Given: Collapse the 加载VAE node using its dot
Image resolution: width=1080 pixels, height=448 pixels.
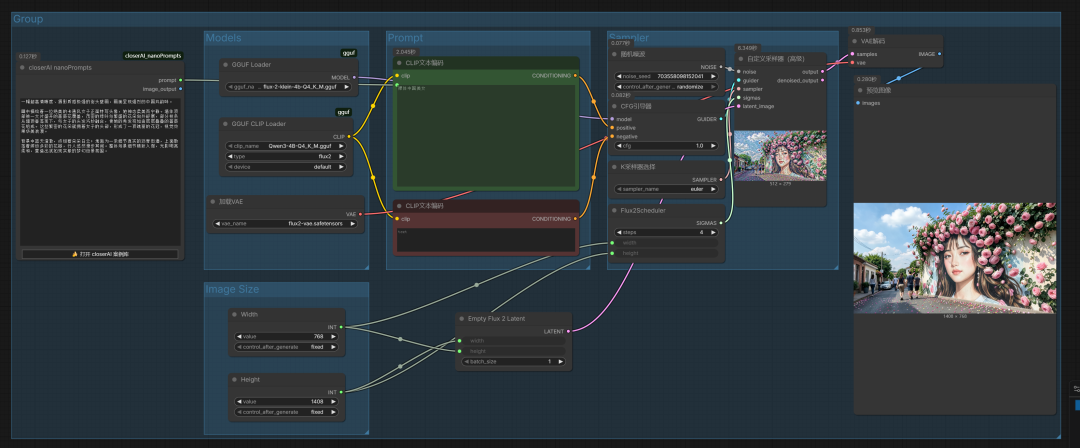Looking at the screenshot, I should coord(213,202).
